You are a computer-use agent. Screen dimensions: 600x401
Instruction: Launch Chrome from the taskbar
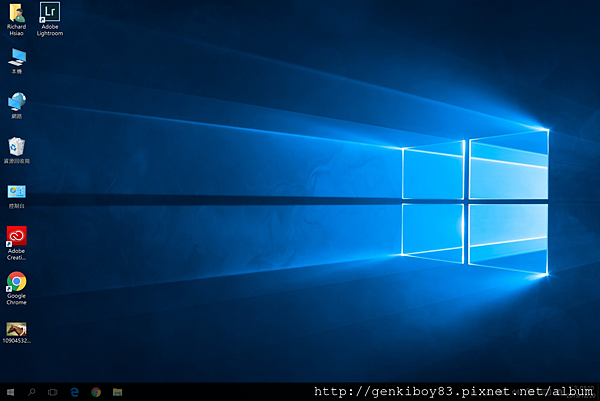(x=96, y=392)
